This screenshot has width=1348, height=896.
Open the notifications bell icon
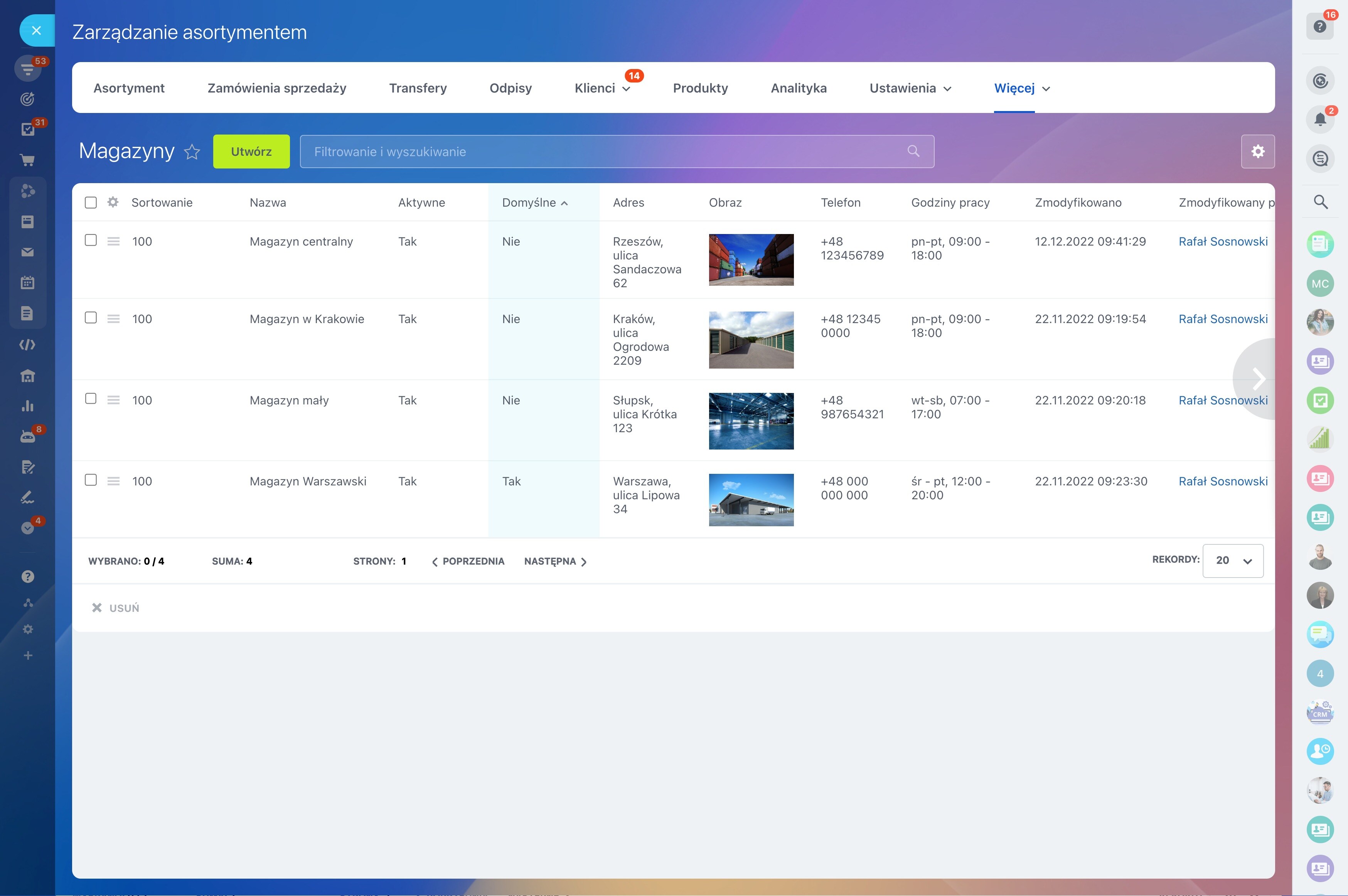pyautogui.click(x=1320, y=120)
